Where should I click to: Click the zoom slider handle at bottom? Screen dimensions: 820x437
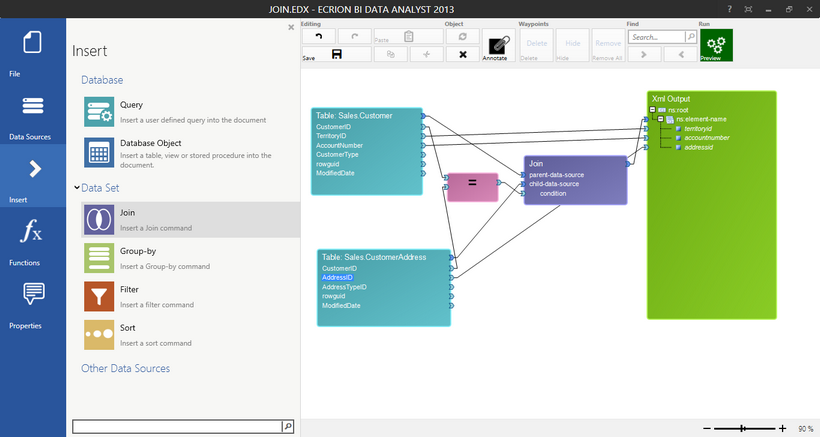pyautogui.click(x=742, y=428)
